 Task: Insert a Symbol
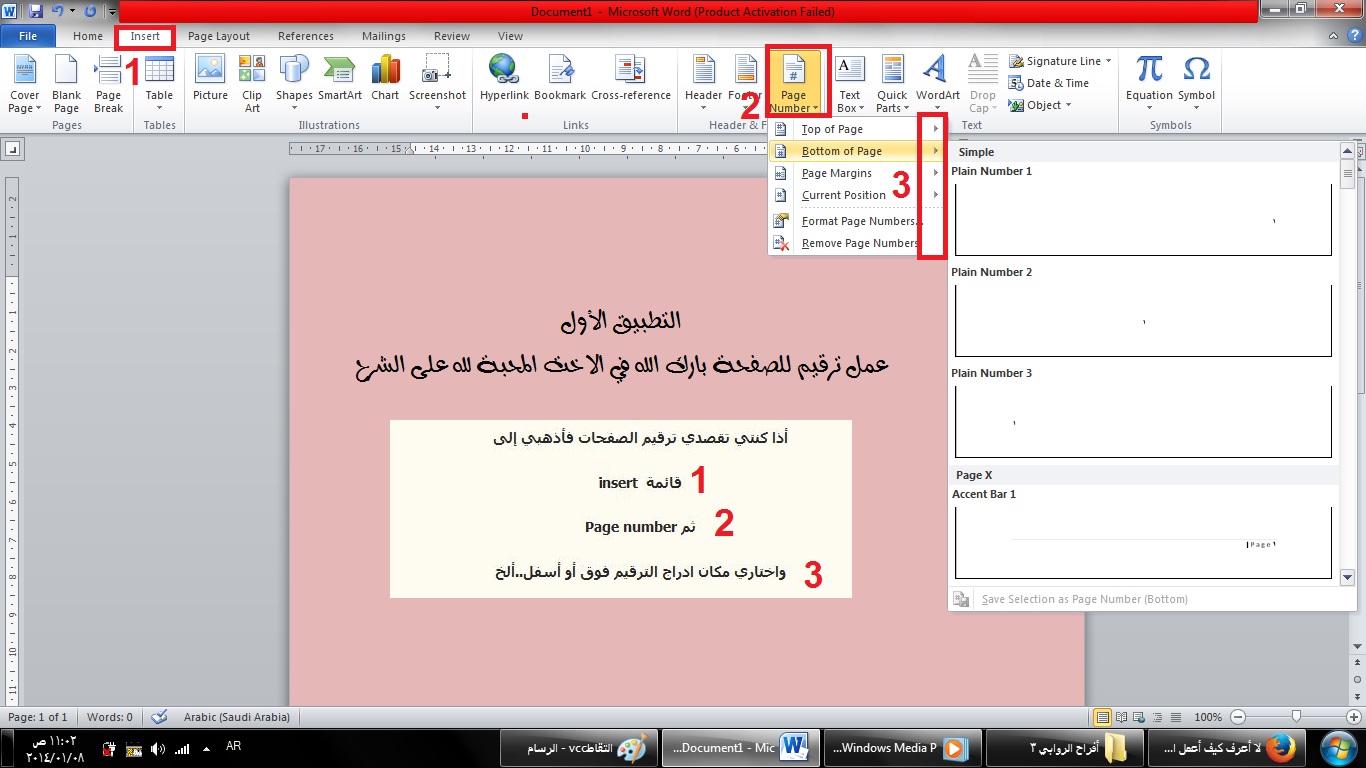point(1196,84)
